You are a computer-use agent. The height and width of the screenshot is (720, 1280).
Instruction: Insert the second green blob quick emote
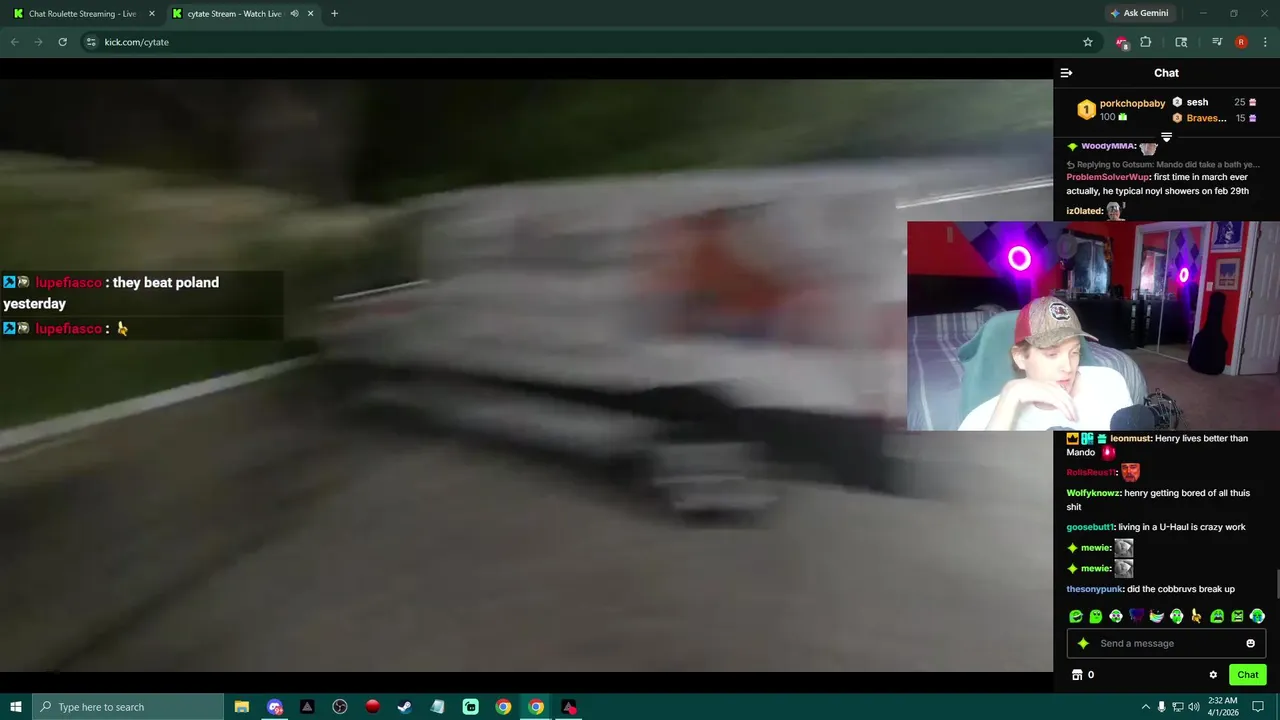click(x=1096, y=617)
